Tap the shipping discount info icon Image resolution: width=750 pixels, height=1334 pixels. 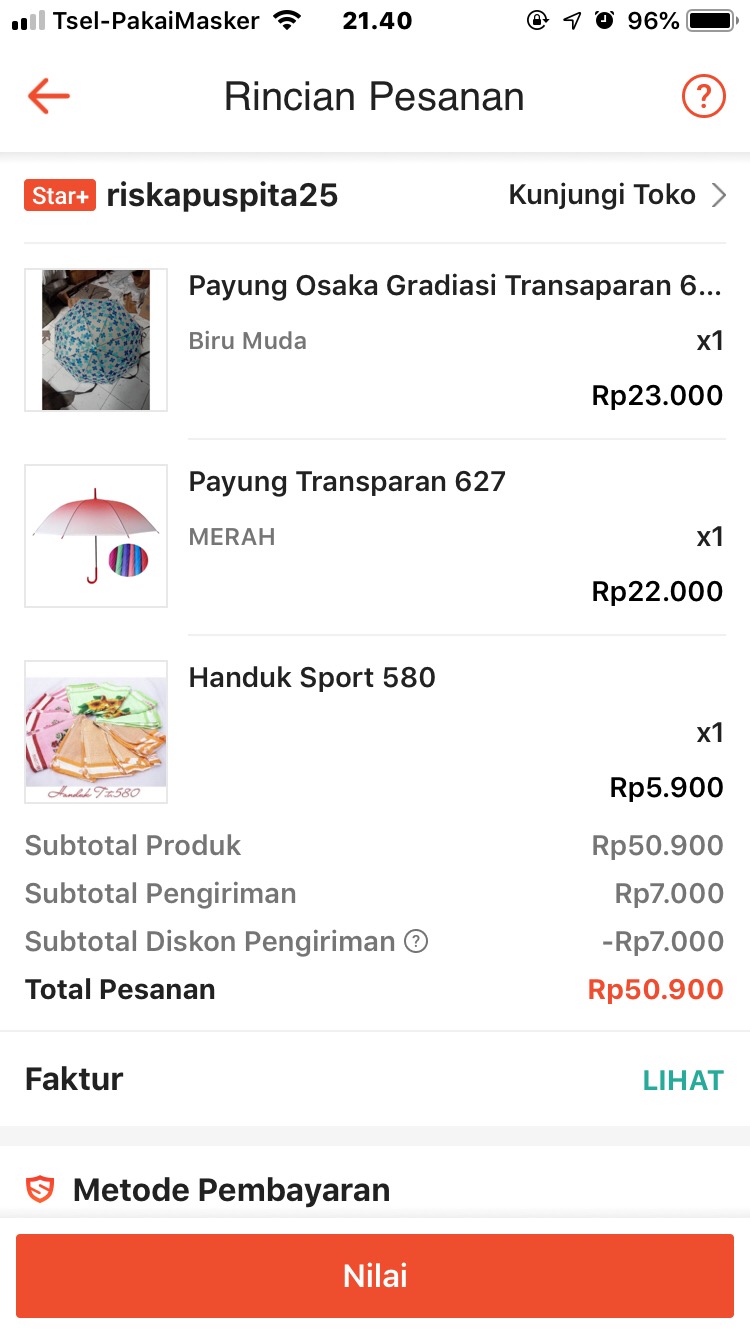pos(416,941)
